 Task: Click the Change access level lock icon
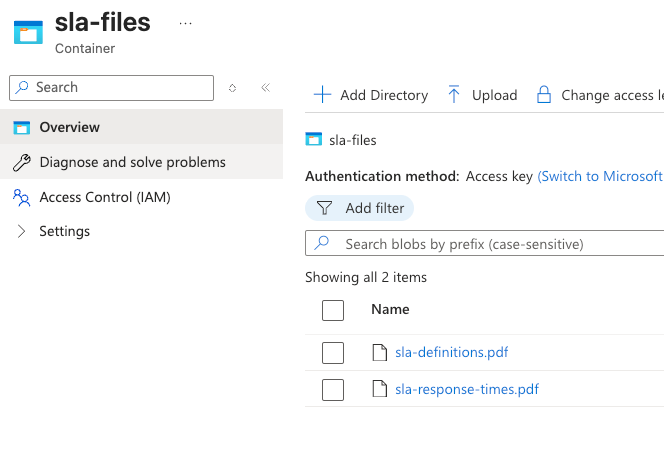click(x=544, y=95)
